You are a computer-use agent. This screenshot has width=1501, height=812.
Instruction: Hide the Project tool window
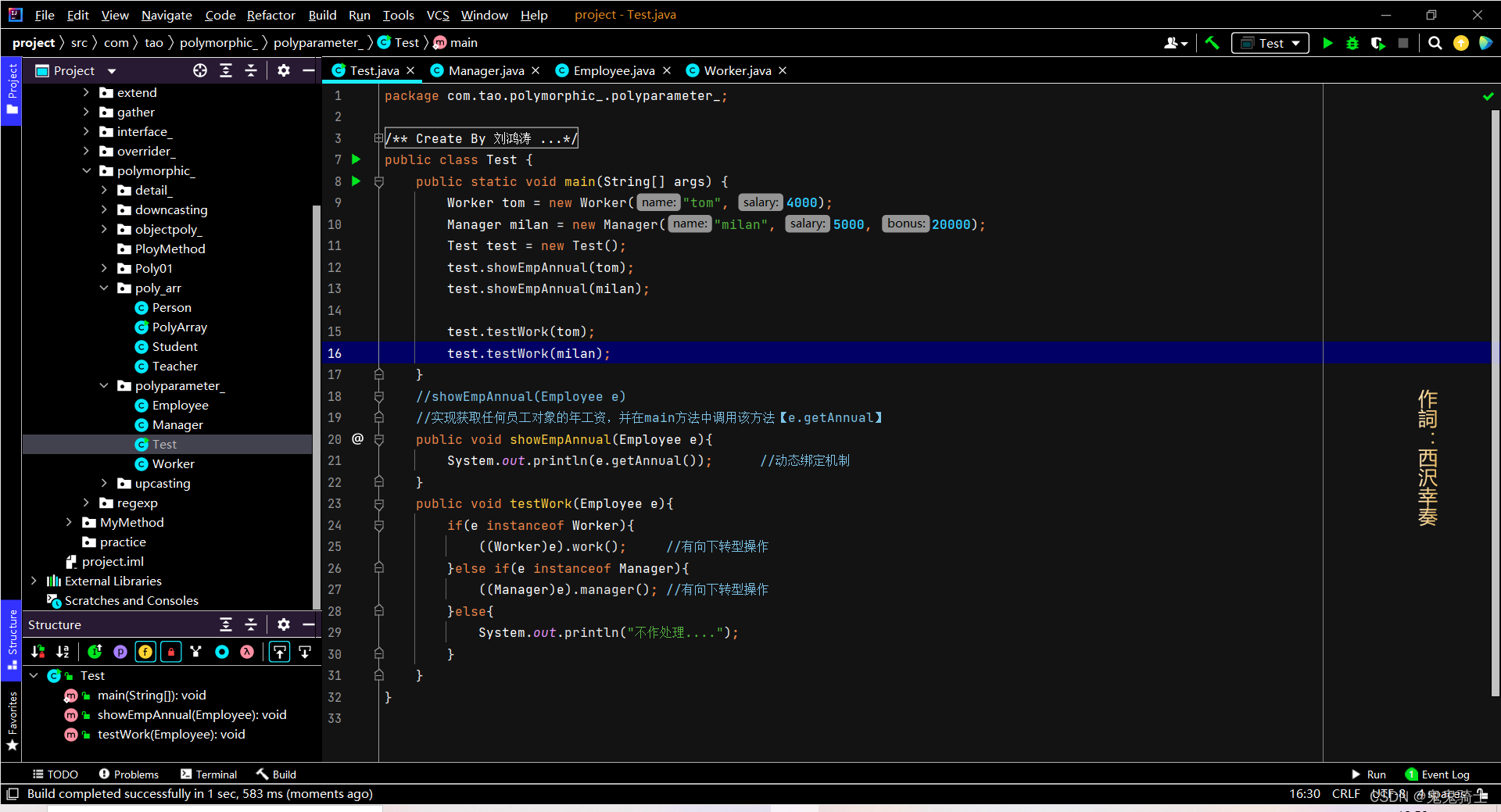(x=309, y=70)
